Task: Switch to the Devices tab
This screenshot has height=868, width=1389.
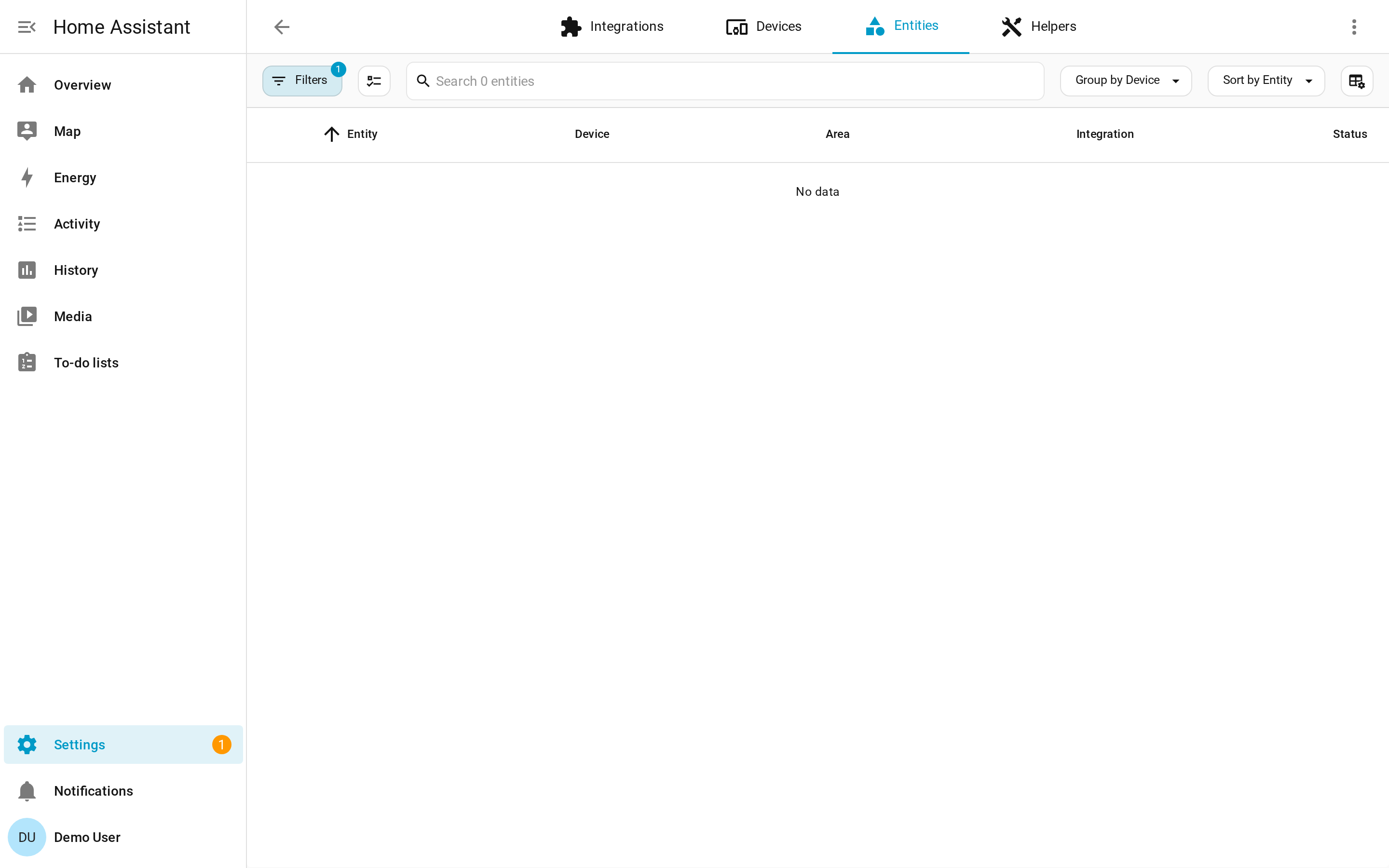Action: pos(763,27)
